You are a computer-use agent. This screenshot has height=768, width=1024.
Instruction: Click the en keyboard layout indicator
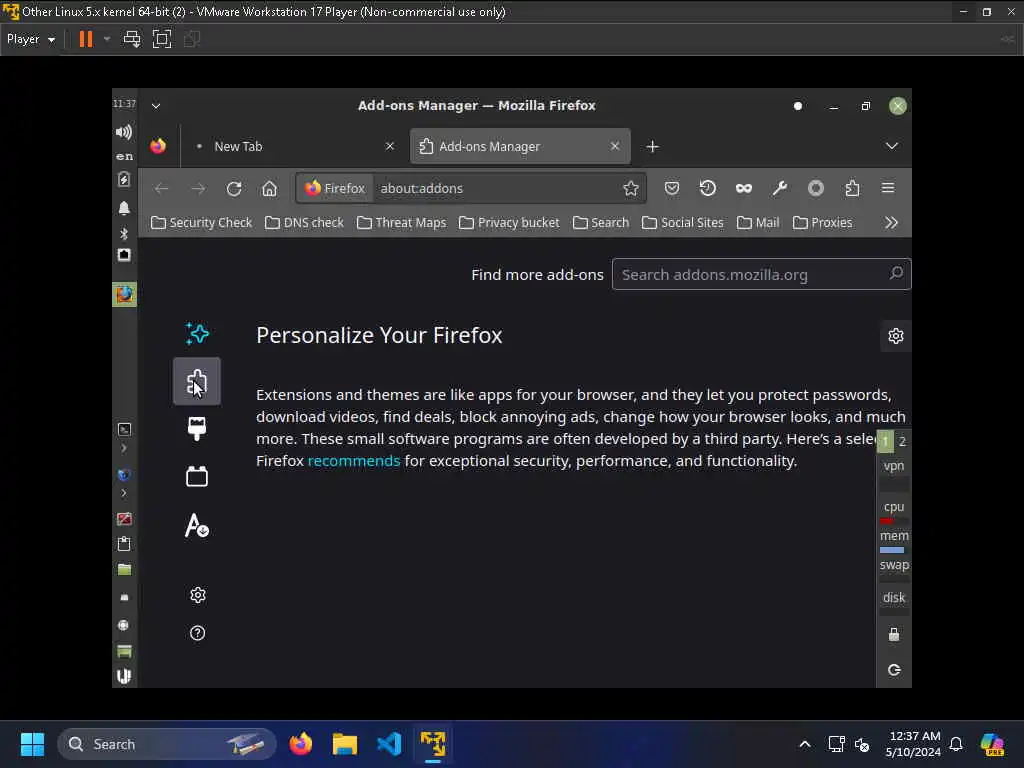click(124, 156)
